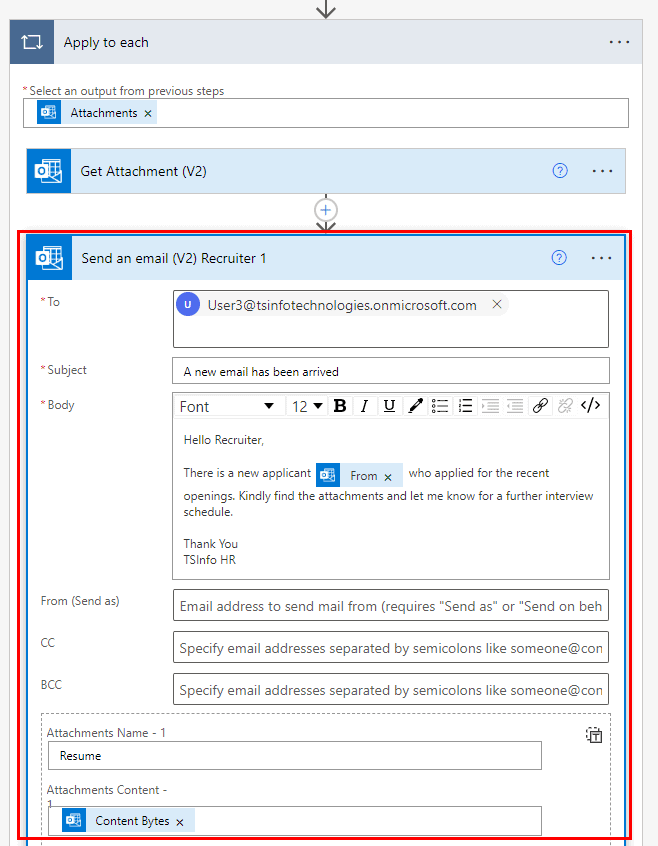658x846 pixels.
Task: Open help for Send an email (V2)
Action: (x=559, y=258)
